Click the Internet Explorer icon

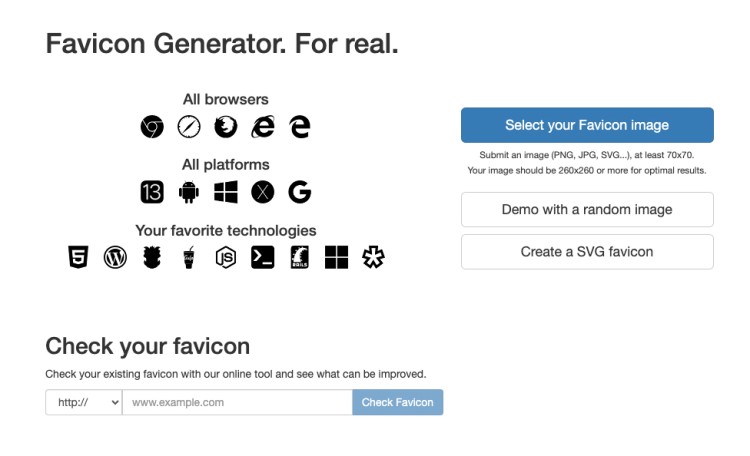[x=263, y=127]
